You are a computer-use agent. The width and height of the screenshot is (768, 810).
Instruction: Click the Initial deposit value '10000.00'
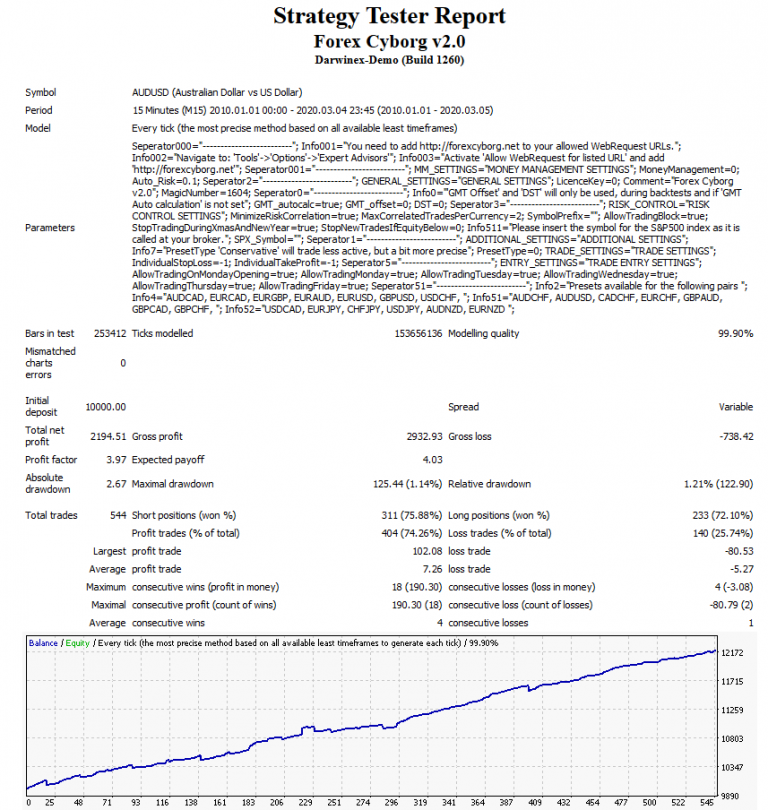coord(106,407)
